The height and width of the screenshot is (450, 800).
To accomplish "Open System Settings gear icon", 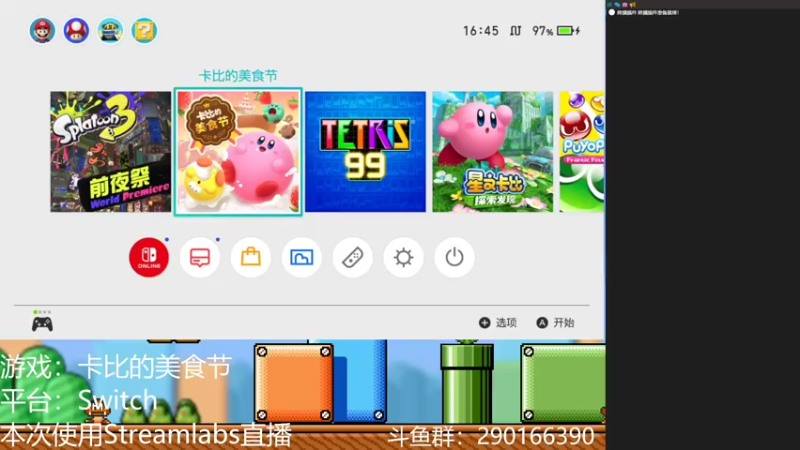I will (404, 257).
